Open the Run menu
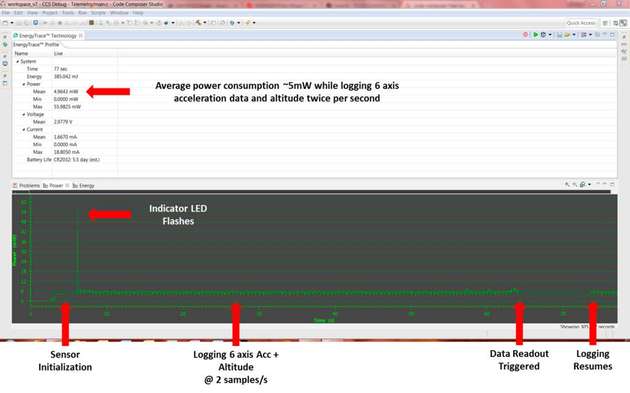The width and height of the screenshot is (630, 393). tap(82, 13)
